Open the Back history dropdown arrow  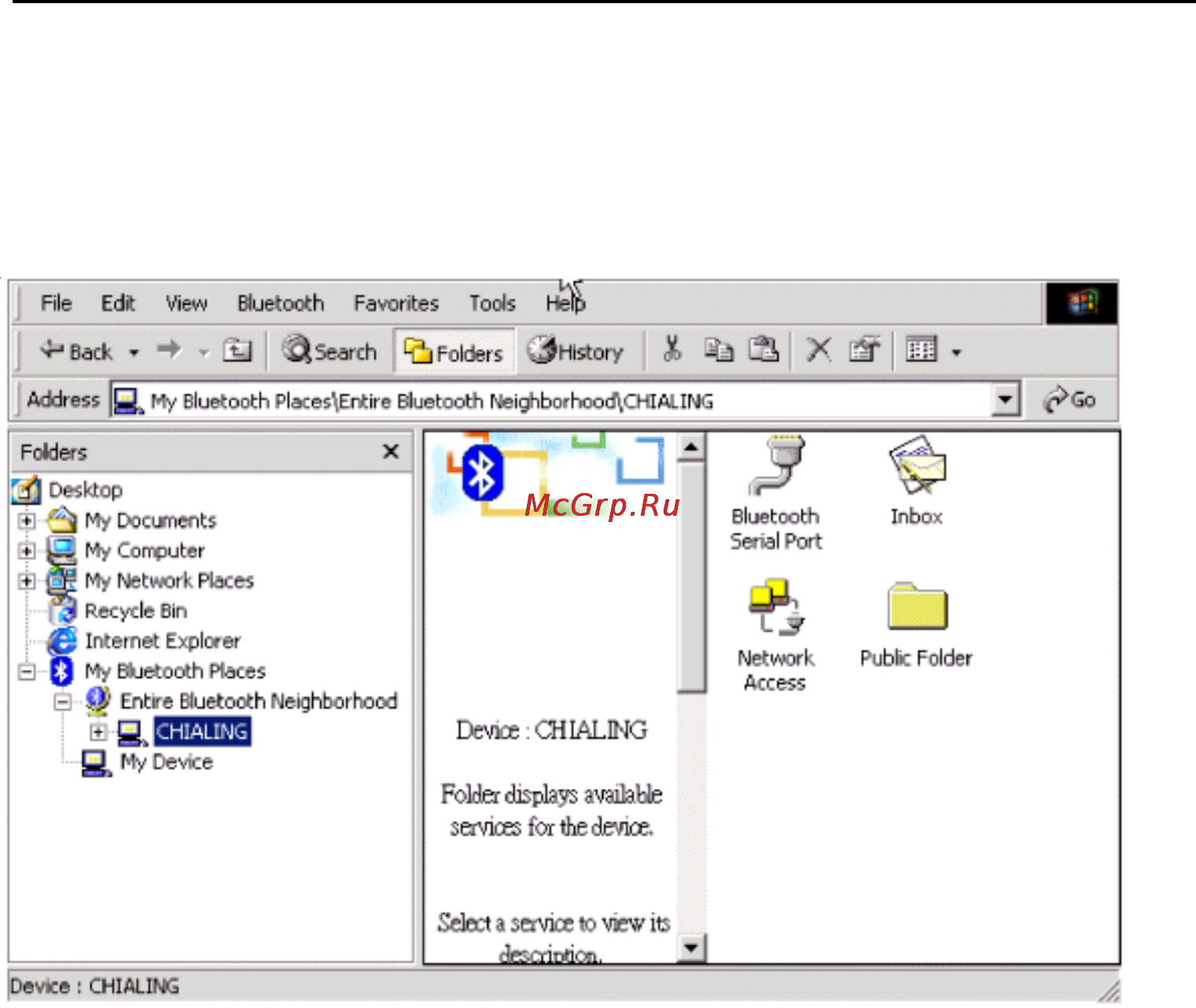pos(134,352)
